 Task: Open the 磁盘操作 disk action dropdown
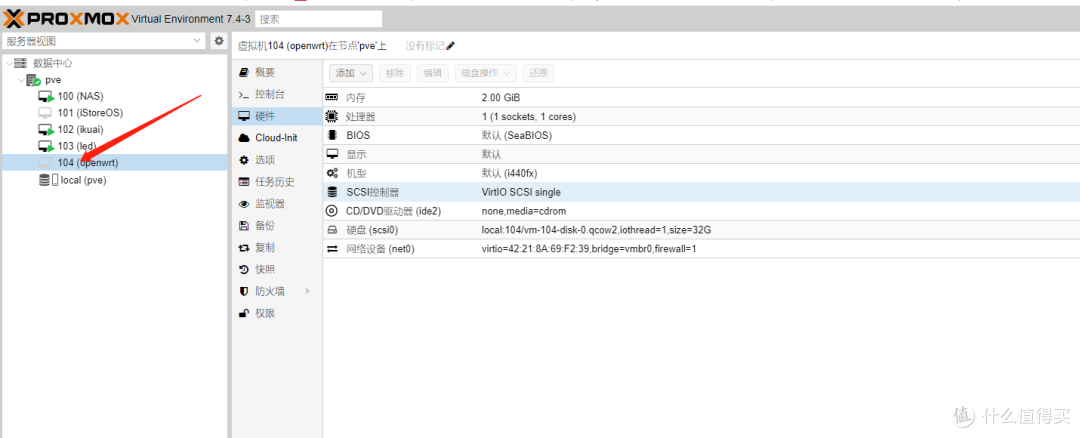486,73
